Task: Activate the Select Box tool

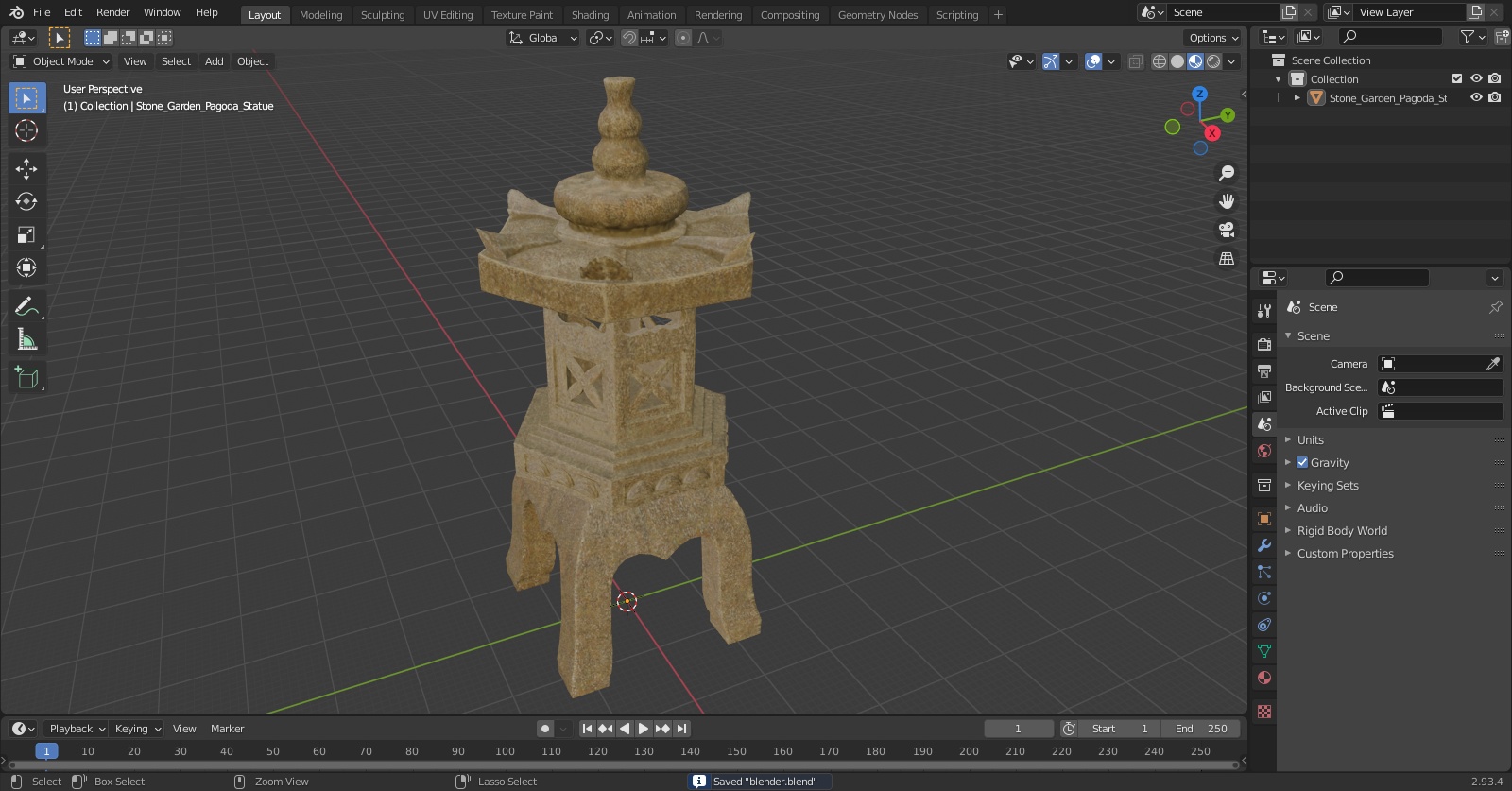Action: click(26, 97)
